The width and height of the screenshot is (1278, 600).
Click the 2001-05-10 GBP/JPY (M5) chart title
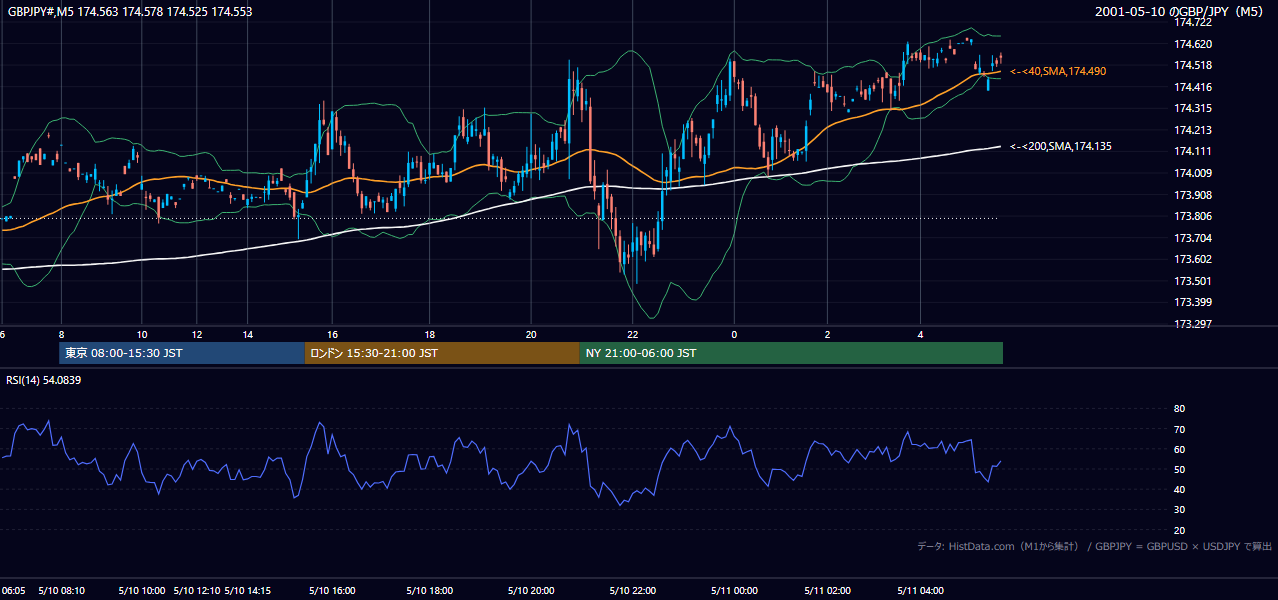click(1180, 12)
